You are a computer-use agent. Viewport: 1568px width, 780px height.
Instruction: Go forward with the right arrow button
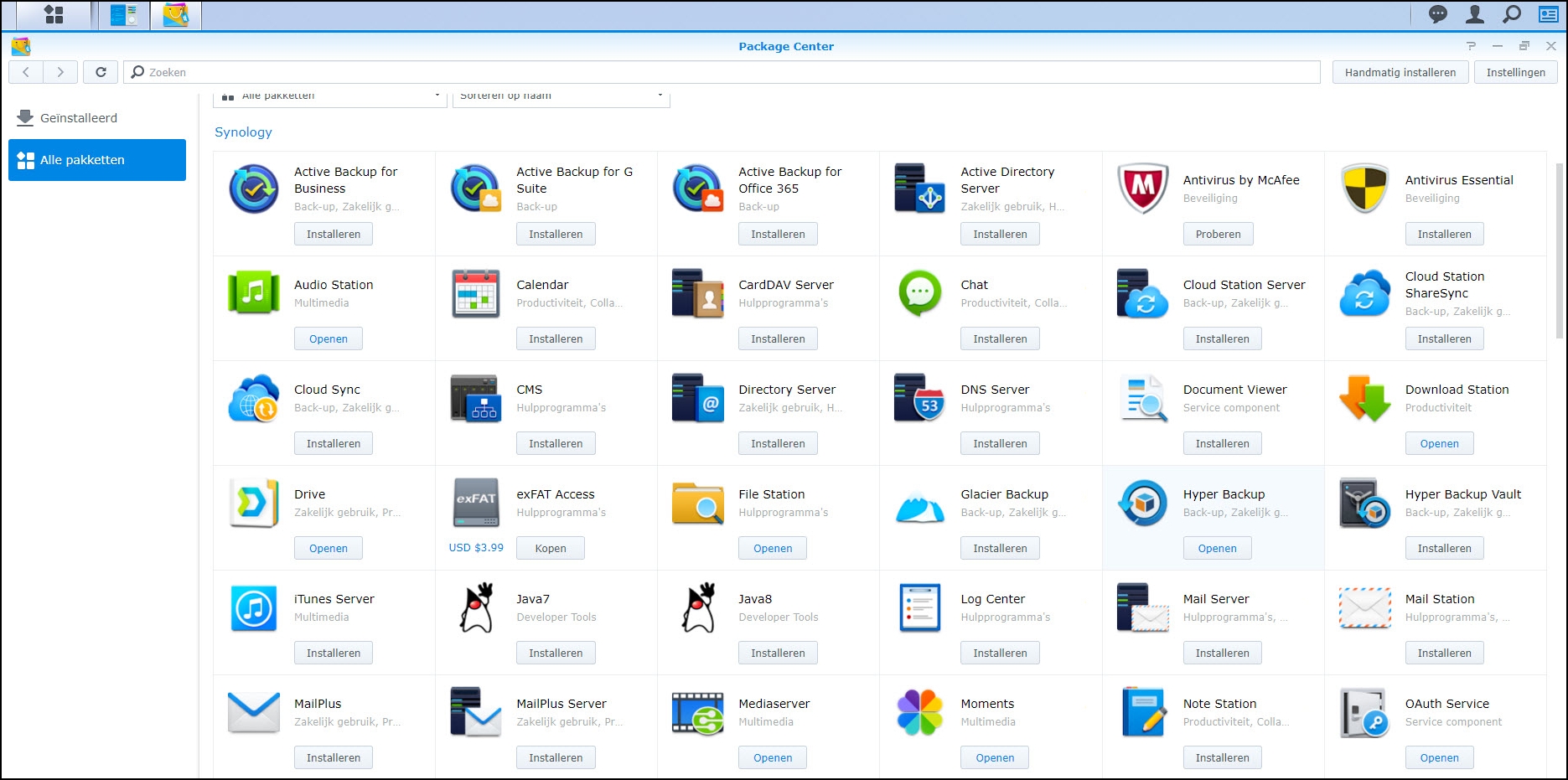click(60, 72)
